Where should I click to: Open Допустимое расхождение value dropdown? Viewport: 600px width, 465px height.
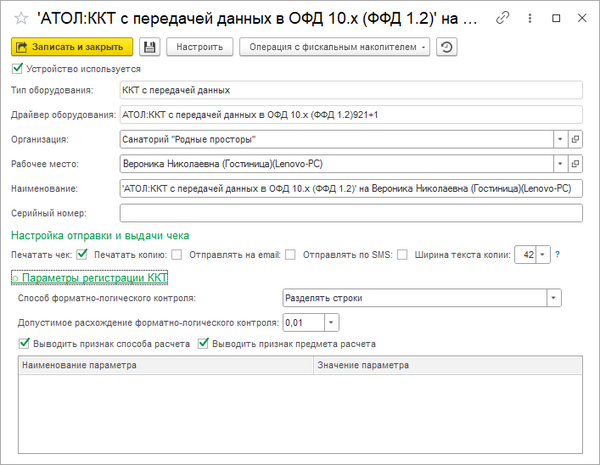[x=331, y=323]
